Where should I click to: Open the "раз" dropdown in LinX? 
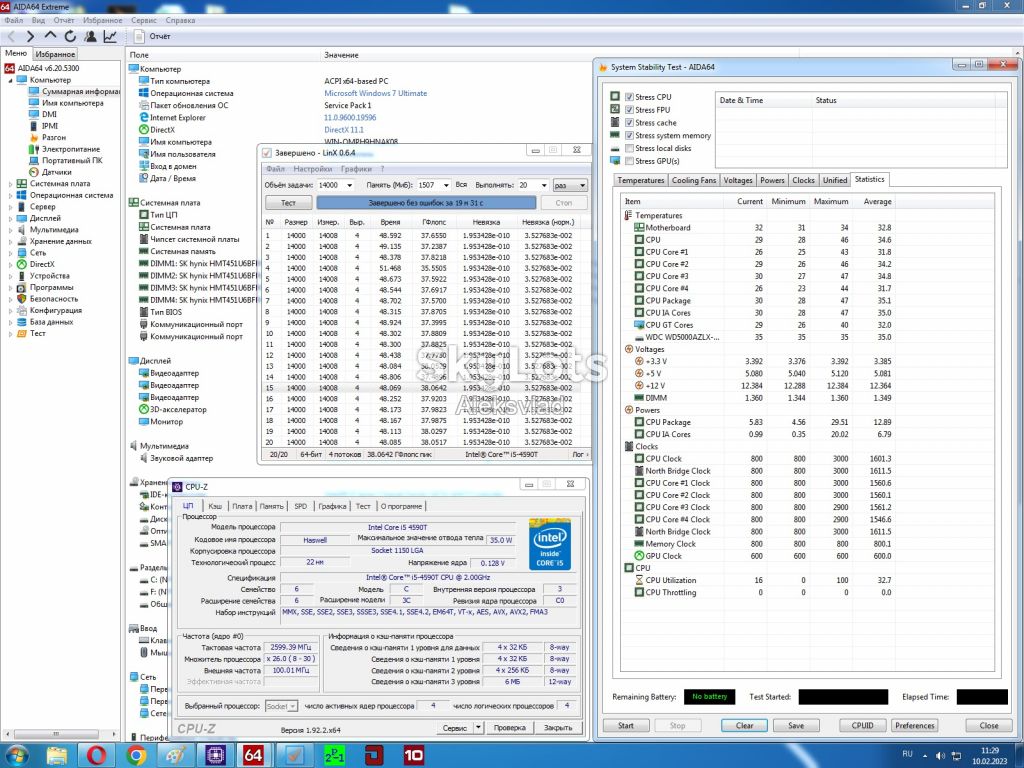[x=569, y=185]
